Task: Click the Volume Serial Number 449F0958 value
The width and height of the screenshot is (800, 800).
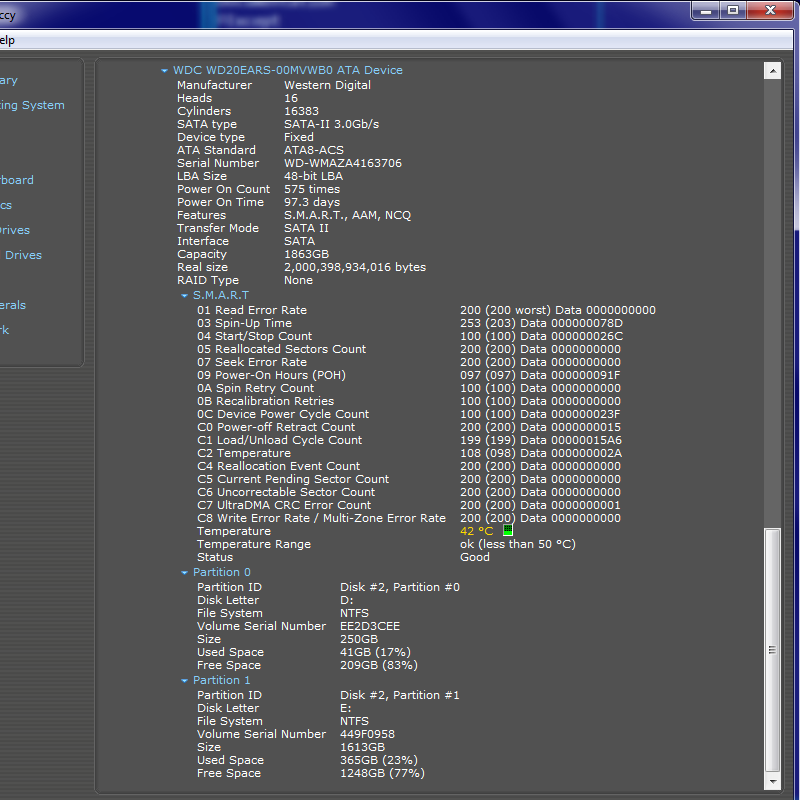Action: pos(367,735)
